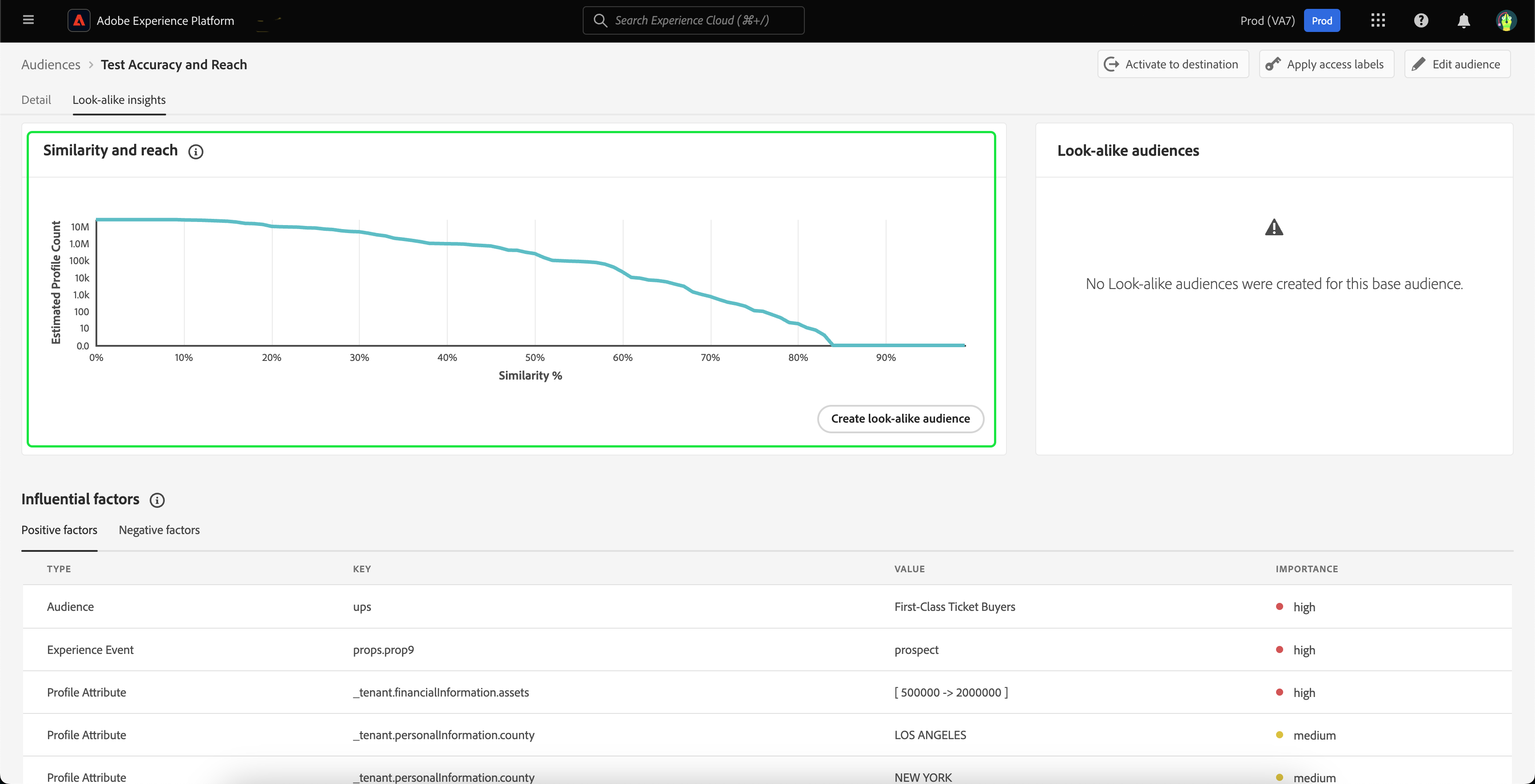Open the app switcher grid icon
The image size is (1535, 784).
1378,20
